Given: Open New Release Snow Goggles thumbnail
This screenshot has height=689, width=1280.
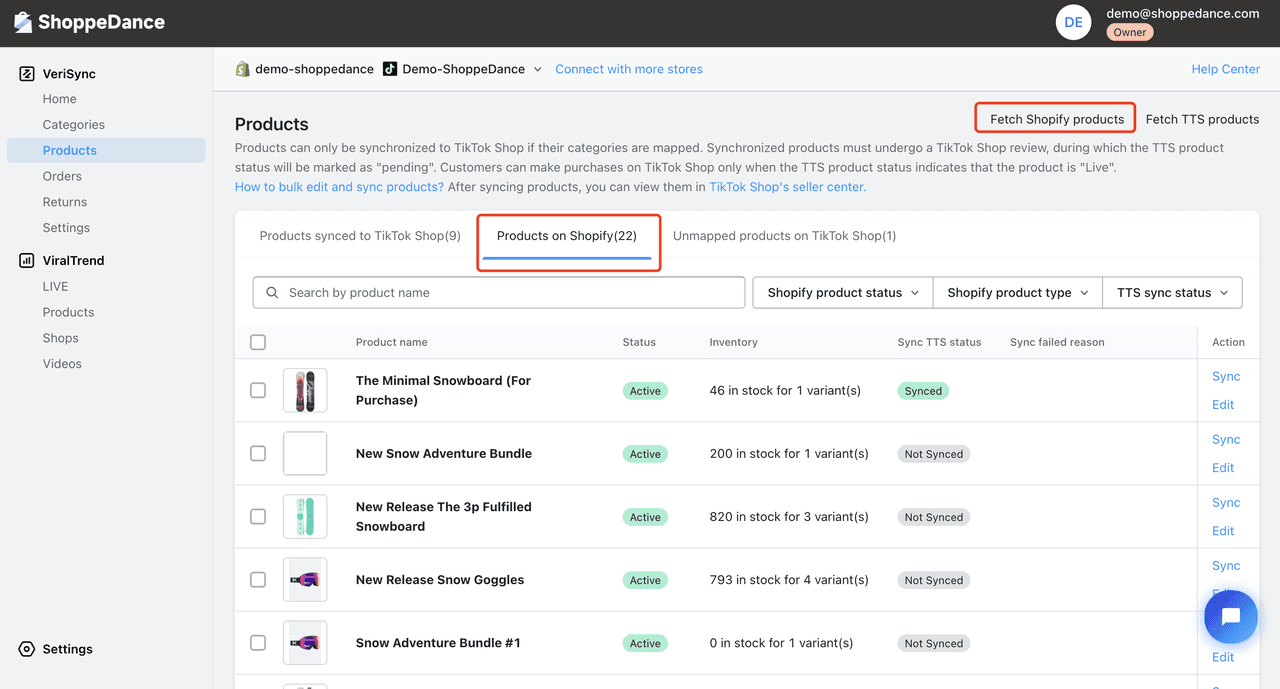Looking at the screenshot, I should [x=305, y=580].
